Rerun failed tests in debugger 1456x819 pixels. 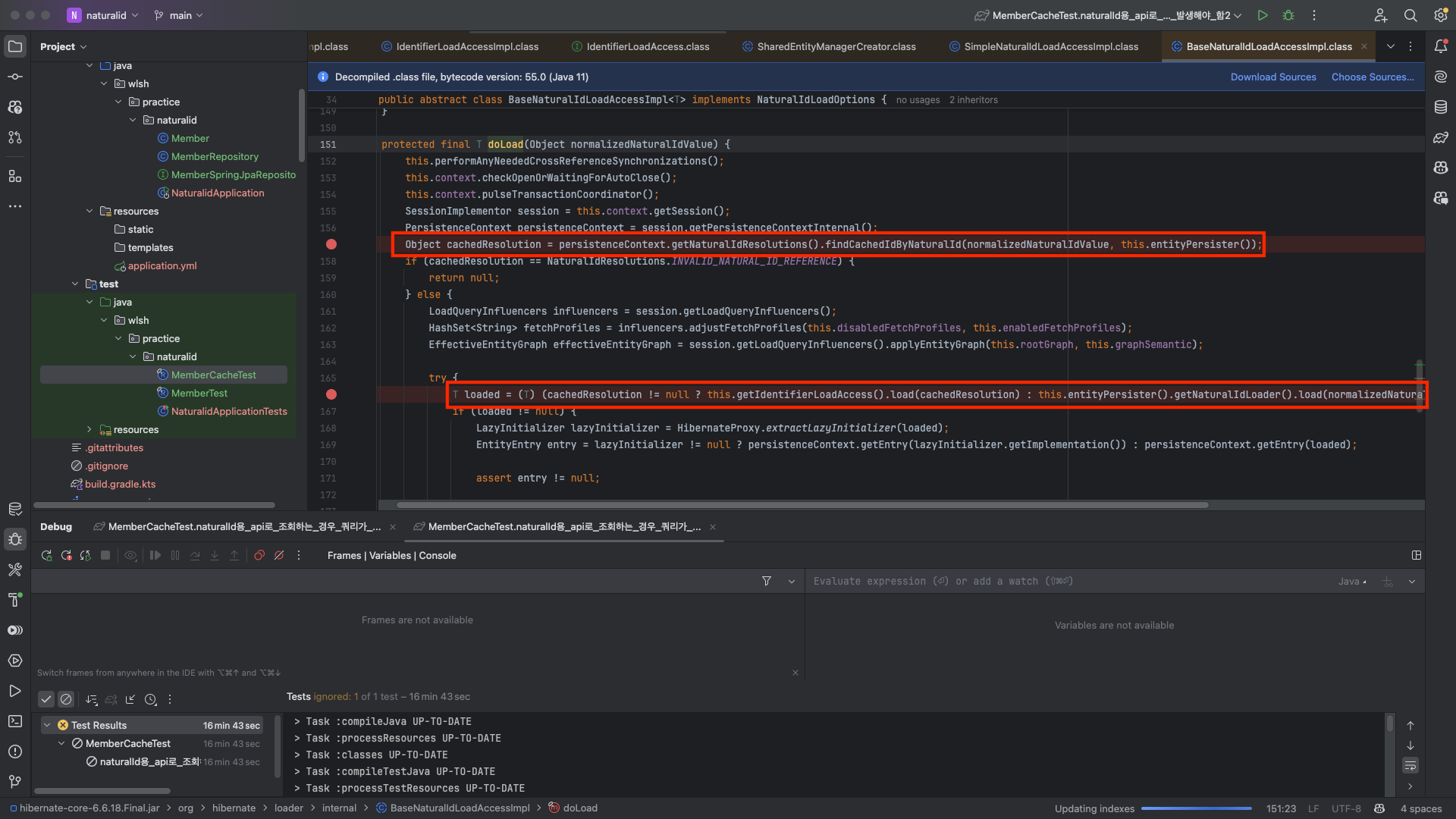click(66, 555)
